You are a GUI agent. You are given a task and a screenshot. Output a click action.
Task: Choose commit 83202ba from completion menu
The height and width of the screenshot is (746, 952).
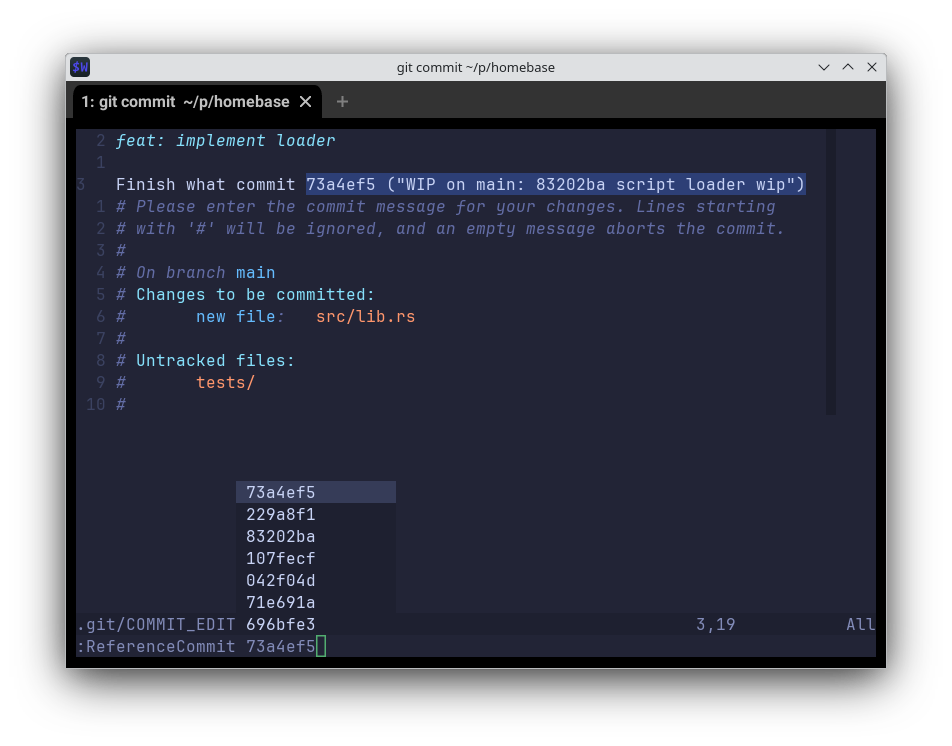316,537
